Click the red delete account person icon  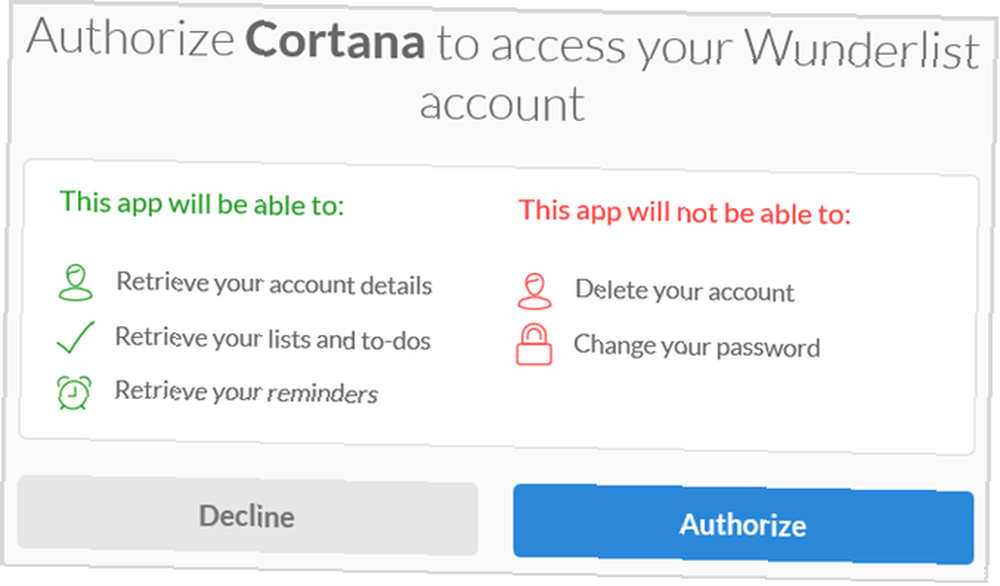pyautogui.click(x=534, y=291)
